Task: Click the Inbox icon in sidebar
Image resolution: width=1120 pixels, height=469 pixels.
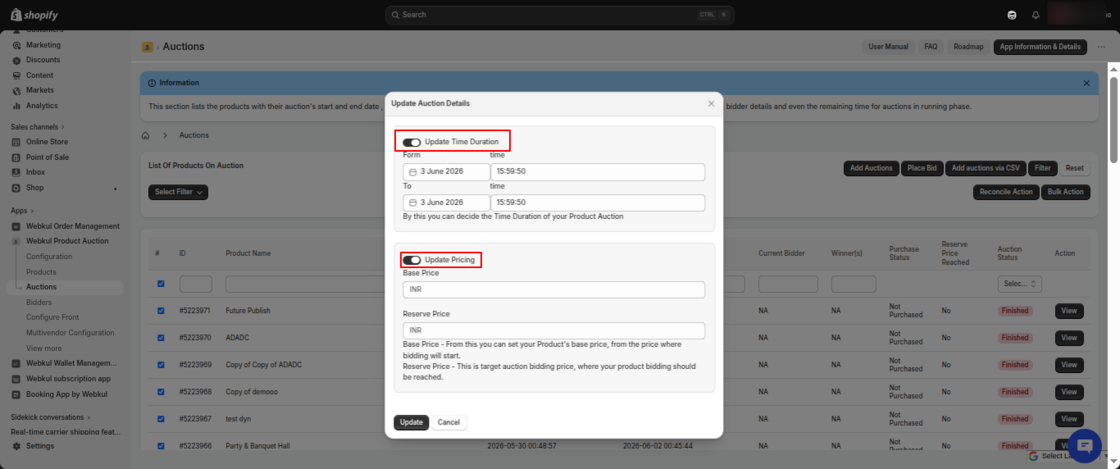Action: [16, 172]
